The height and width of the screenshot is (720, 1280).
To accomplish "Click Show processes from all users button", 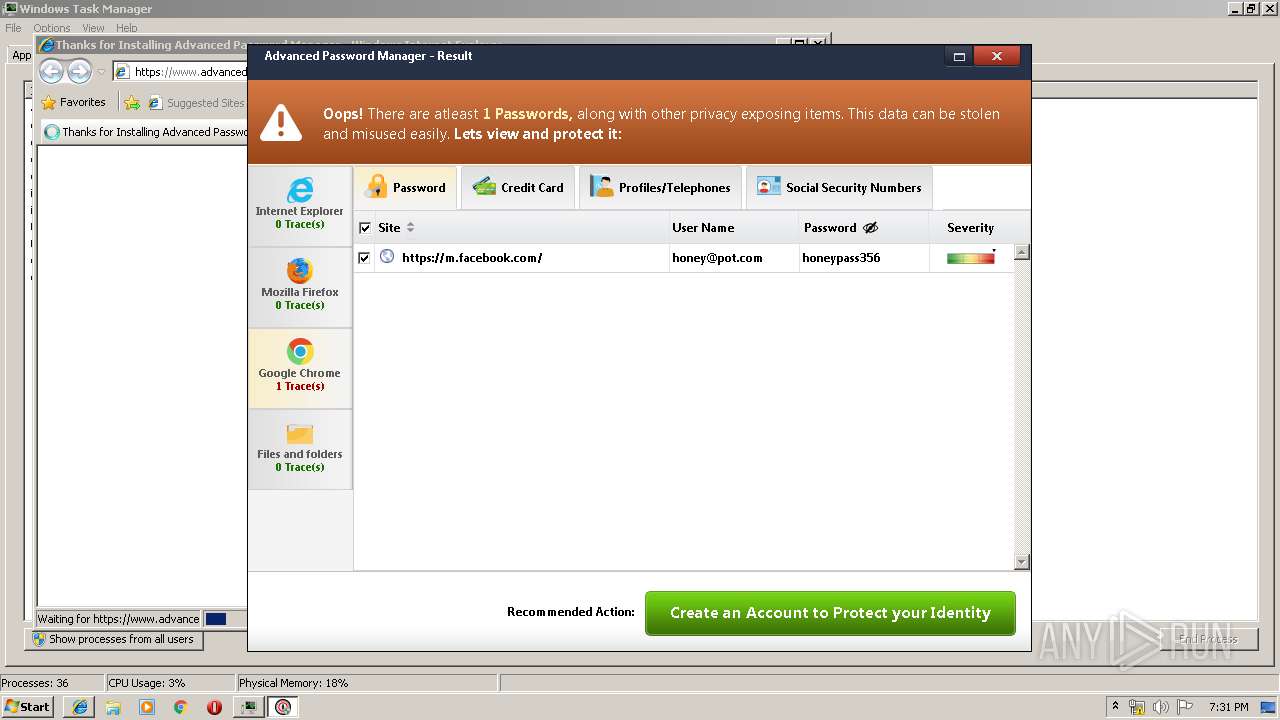I will click(114, 639).
